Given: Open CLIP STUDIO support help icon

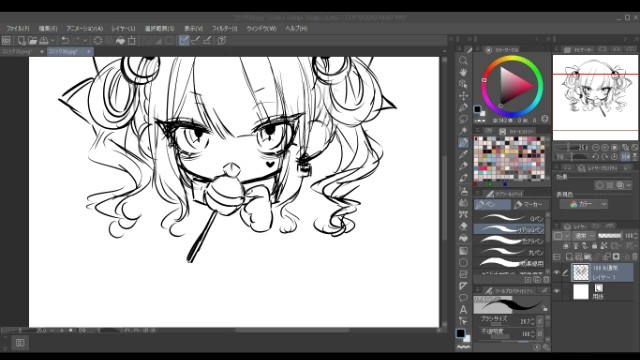Looking at the screenshot, I should tap(222, 40).
